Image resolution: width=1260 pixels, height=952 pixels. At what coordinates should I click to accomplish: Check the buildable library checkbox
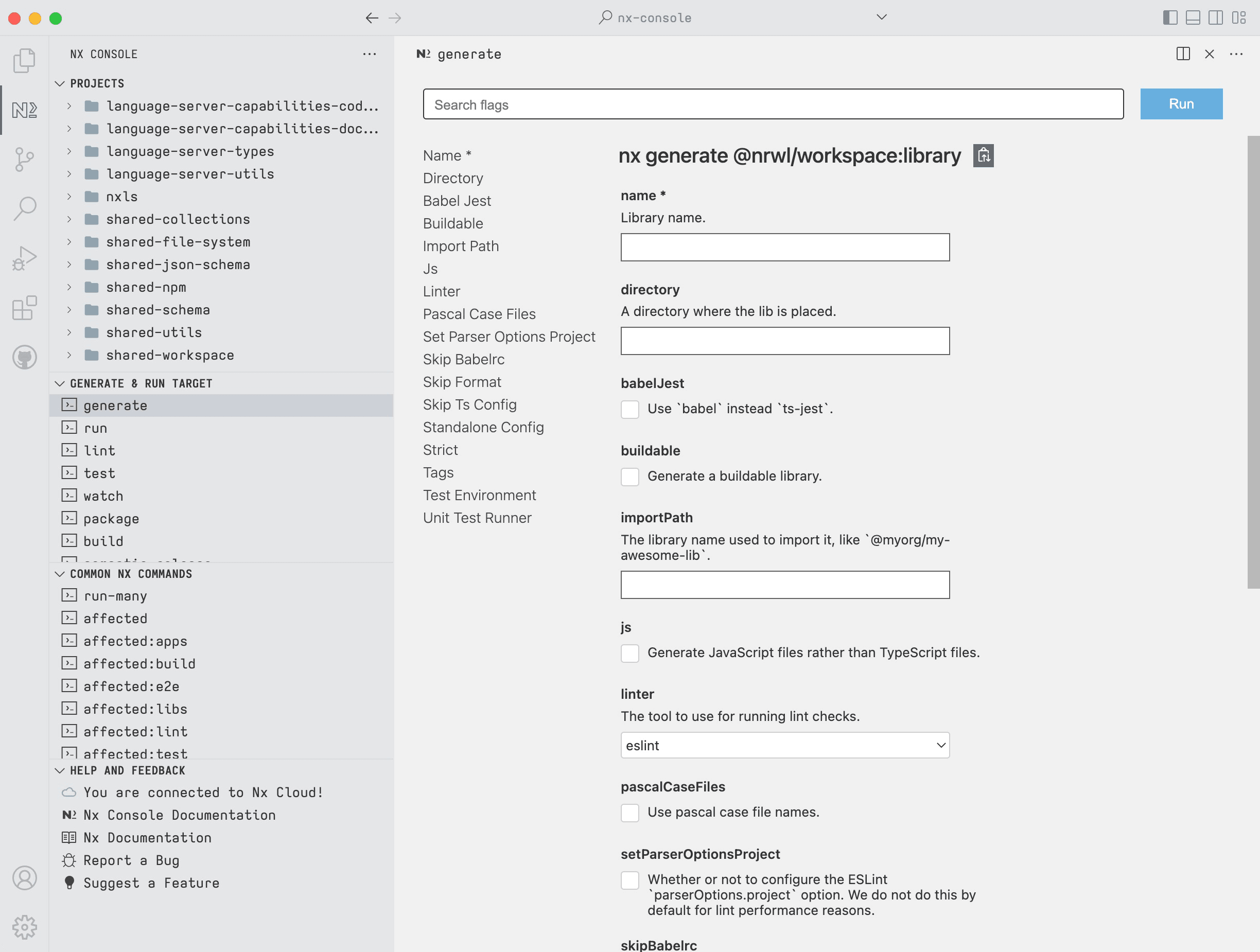pyautogui.click(x=630, y=477)
